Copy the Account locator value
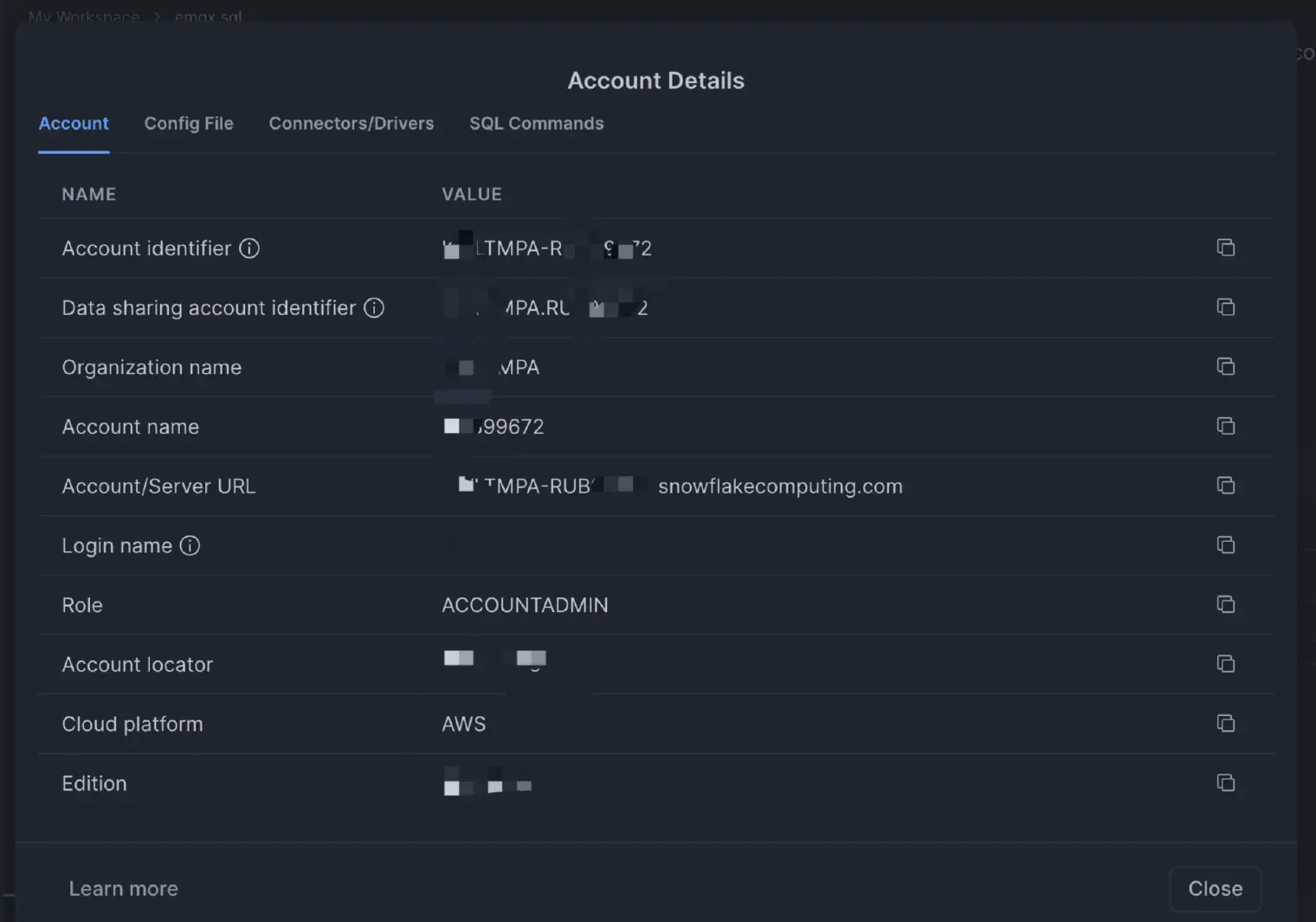 click(1225, 664)
